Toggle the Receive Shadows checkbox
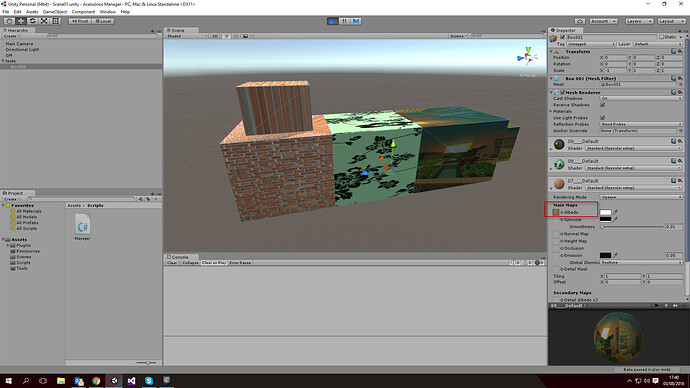This screenshot has width=690, height=388. tap(602, 105)
